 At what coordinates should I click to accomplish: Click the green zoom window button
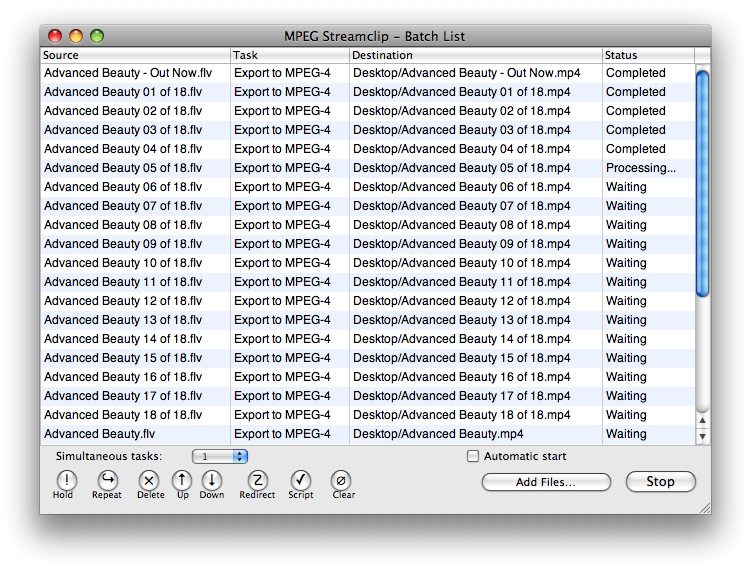(97, 36)
